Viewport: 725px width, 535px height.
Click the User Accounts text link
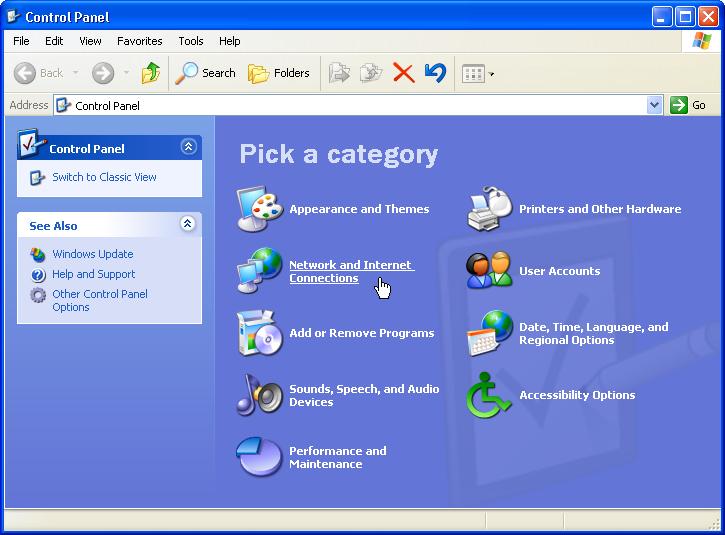pos(559,271)
